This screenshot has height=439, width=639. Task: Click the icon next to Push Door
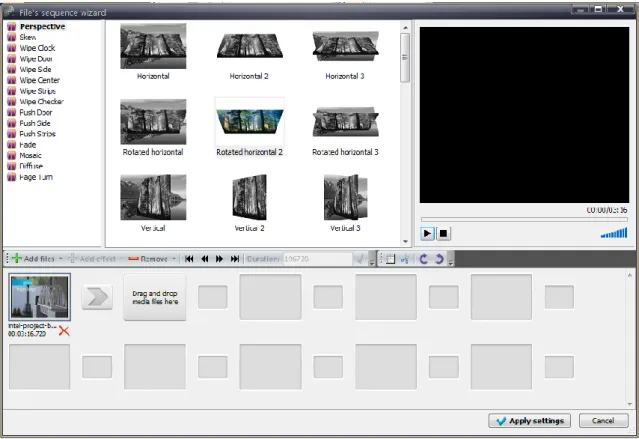point(12,112)
